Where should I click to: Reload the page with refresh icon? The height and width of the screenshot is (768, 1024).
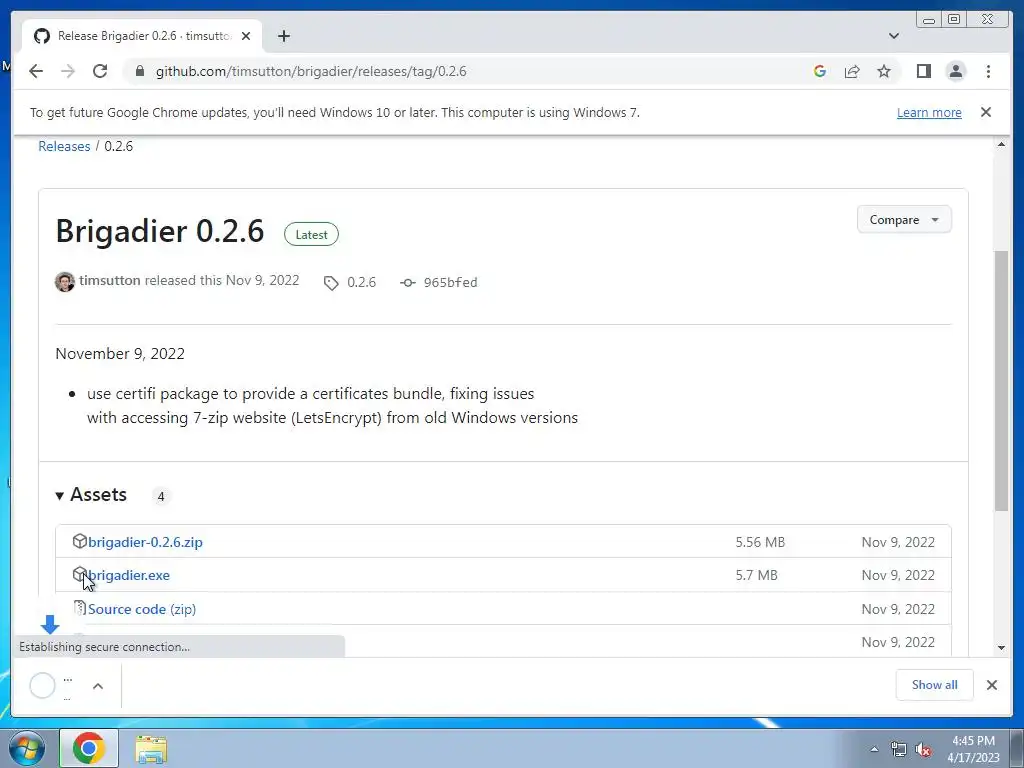pos(100,71)
